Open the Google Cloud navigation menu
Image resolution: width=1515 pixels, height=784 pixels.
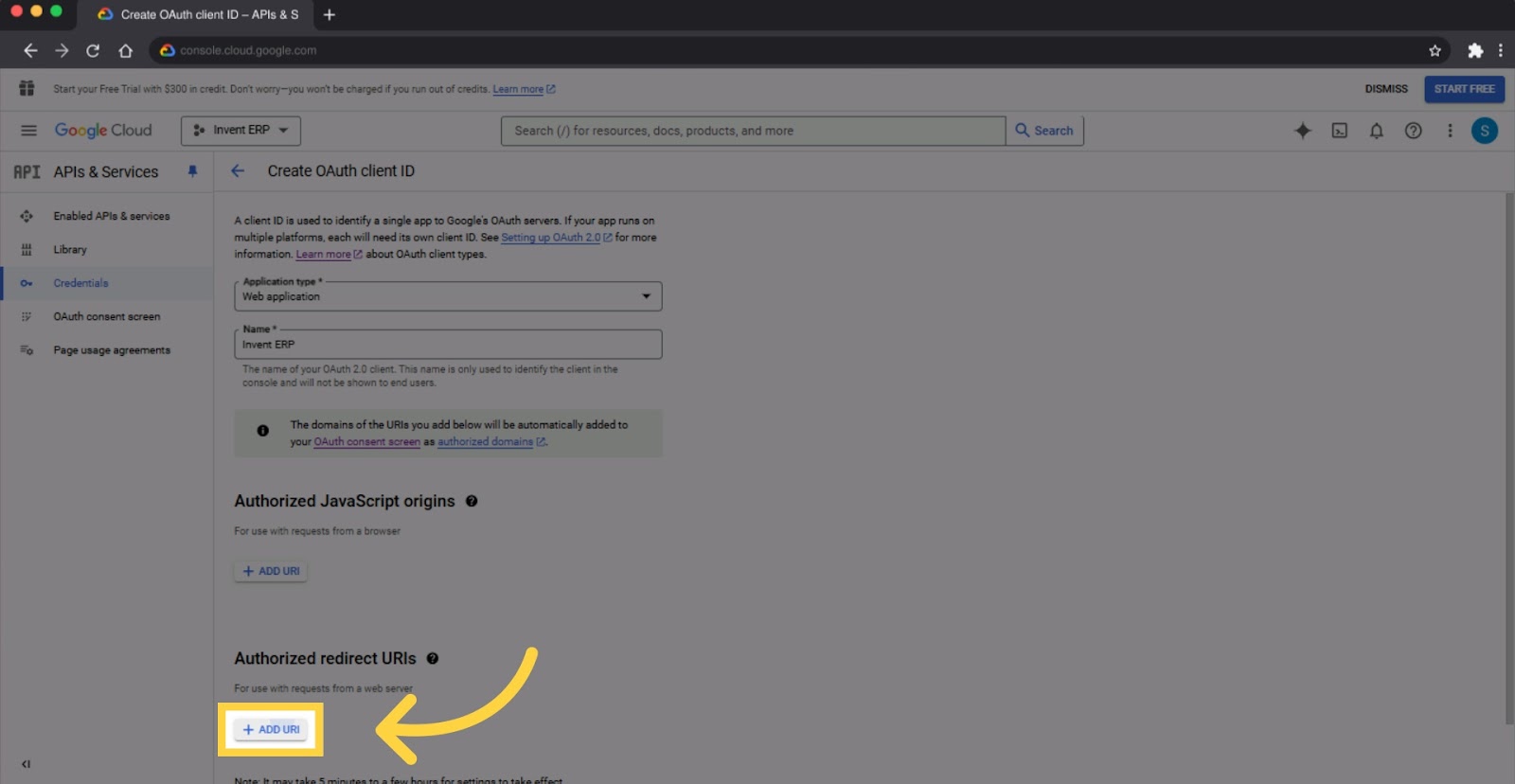pyautogui.click(x=28, y=131)
